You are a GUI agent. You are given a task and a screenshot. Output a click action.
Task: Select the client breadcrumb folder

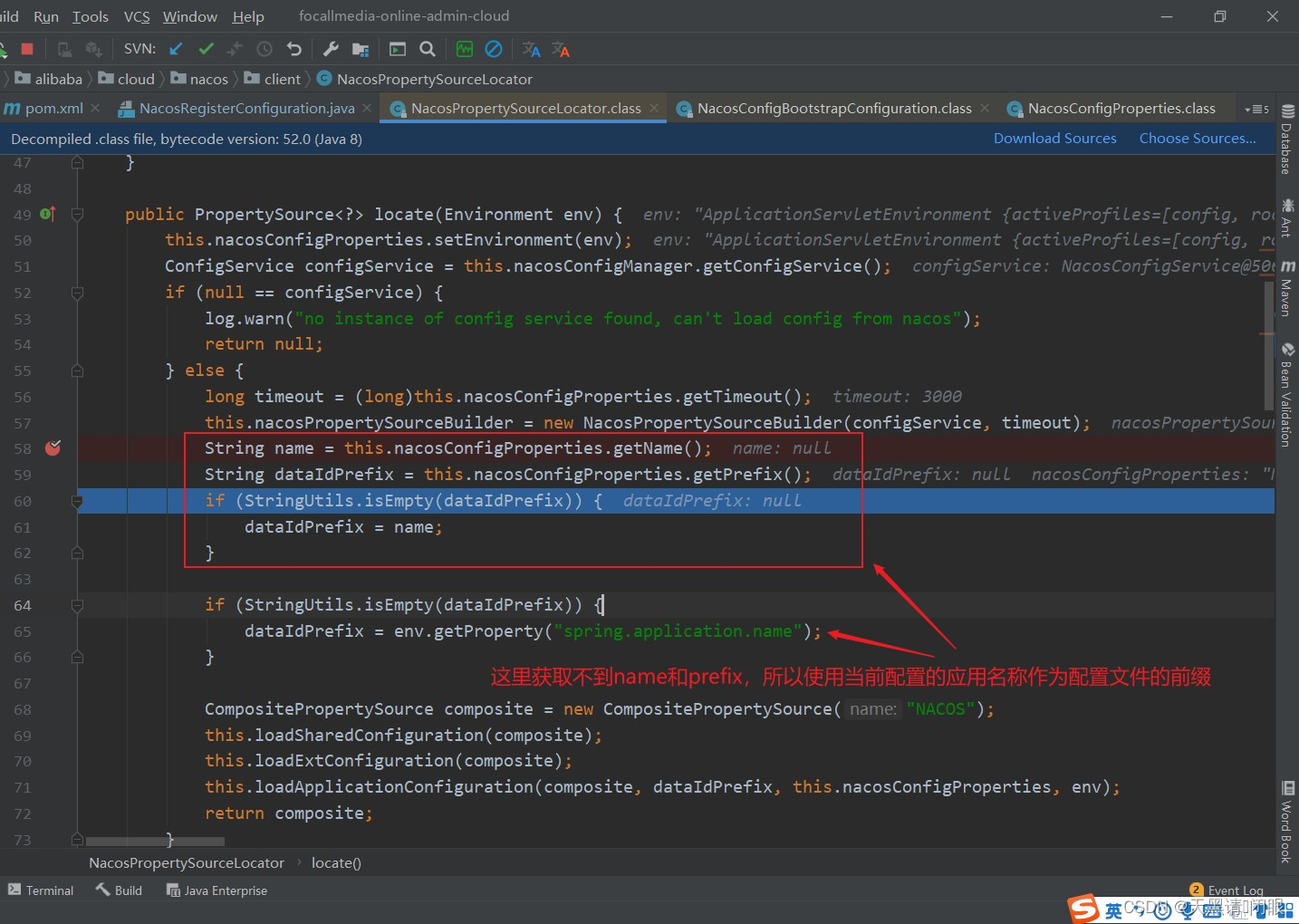pos(273,79)
